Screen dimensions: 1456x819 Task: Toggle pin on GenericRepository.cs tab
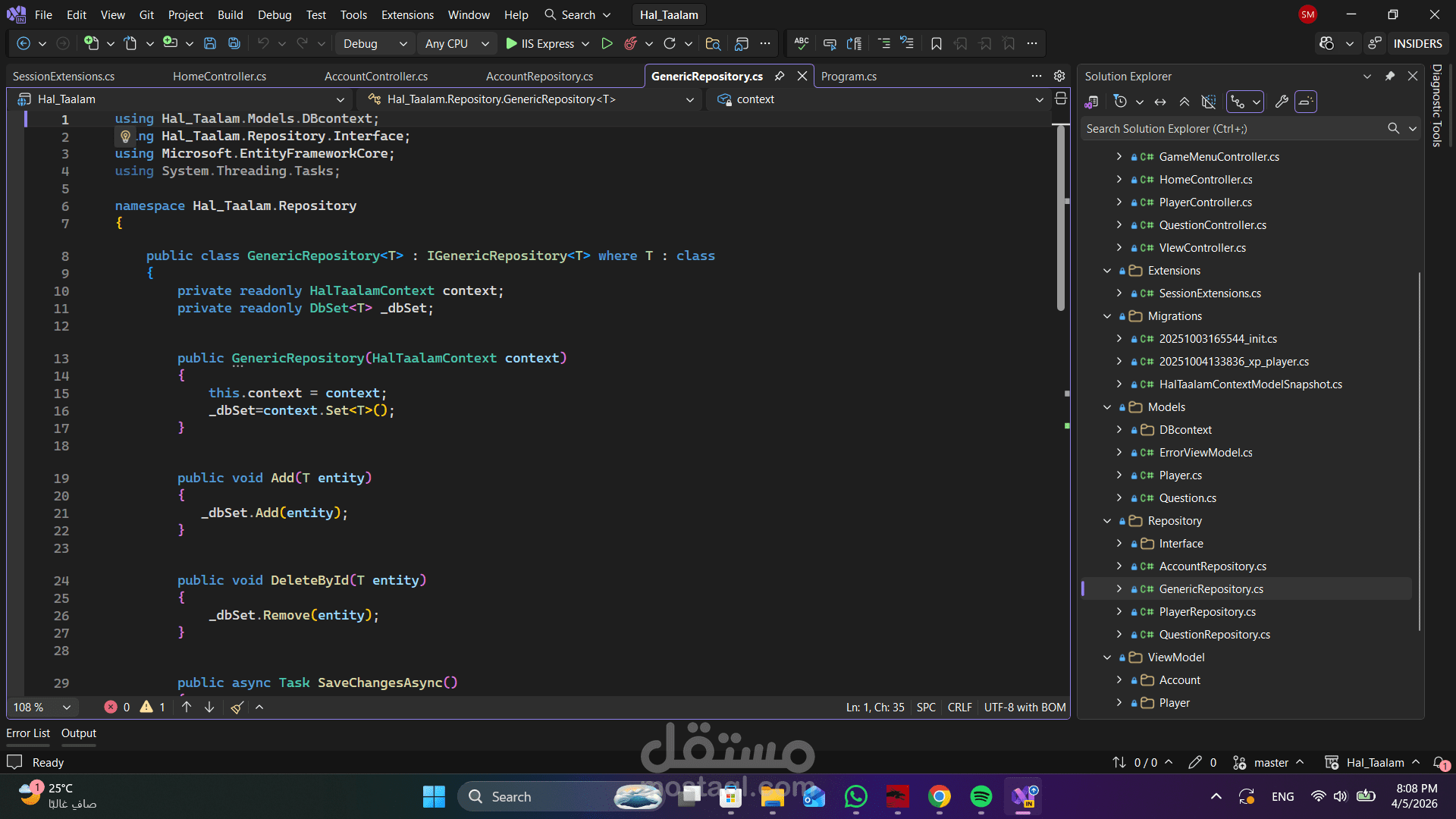(780, 76)
